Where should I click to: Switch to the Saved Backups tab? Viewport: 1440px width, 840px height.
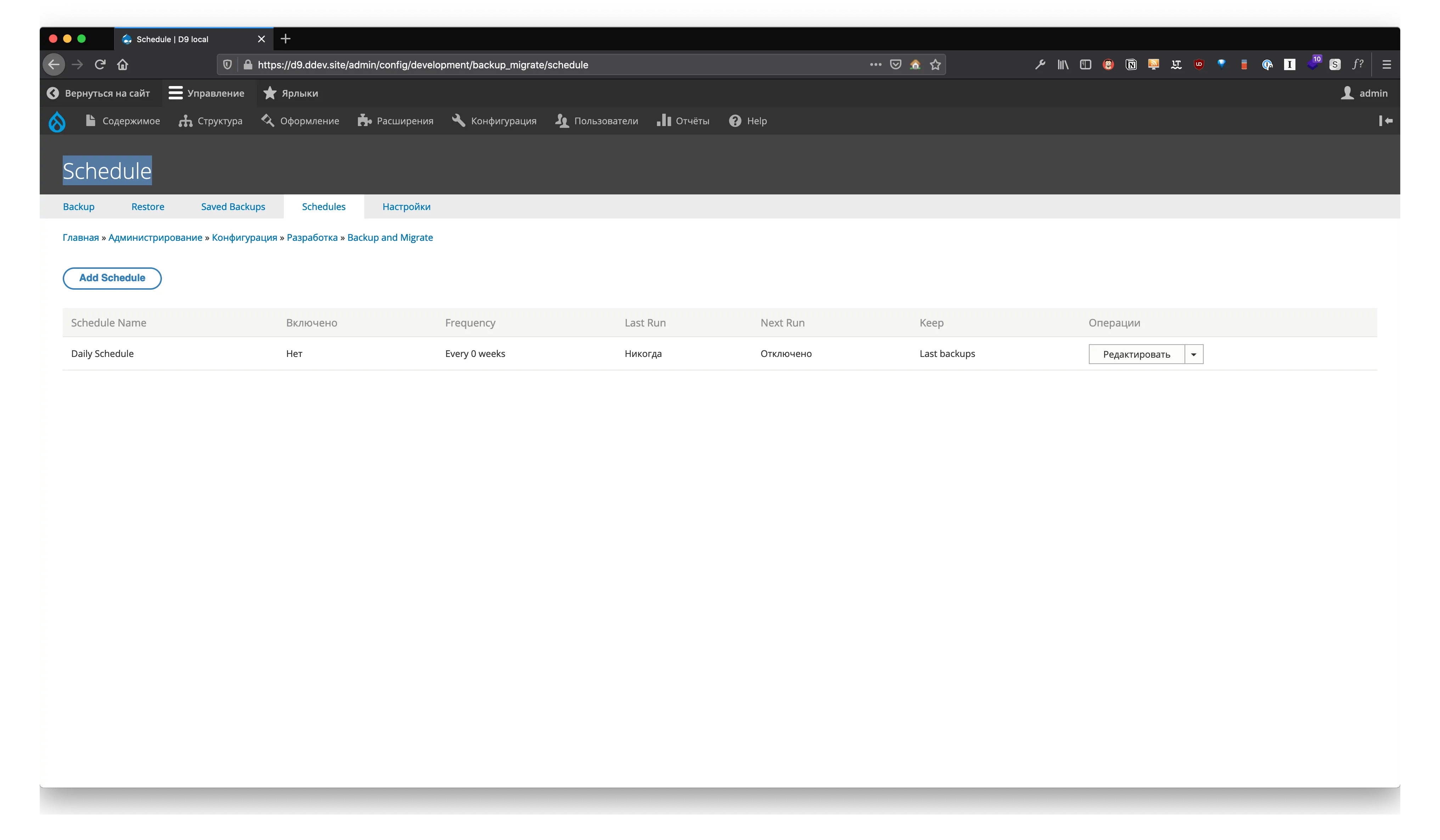pos(233,206)
